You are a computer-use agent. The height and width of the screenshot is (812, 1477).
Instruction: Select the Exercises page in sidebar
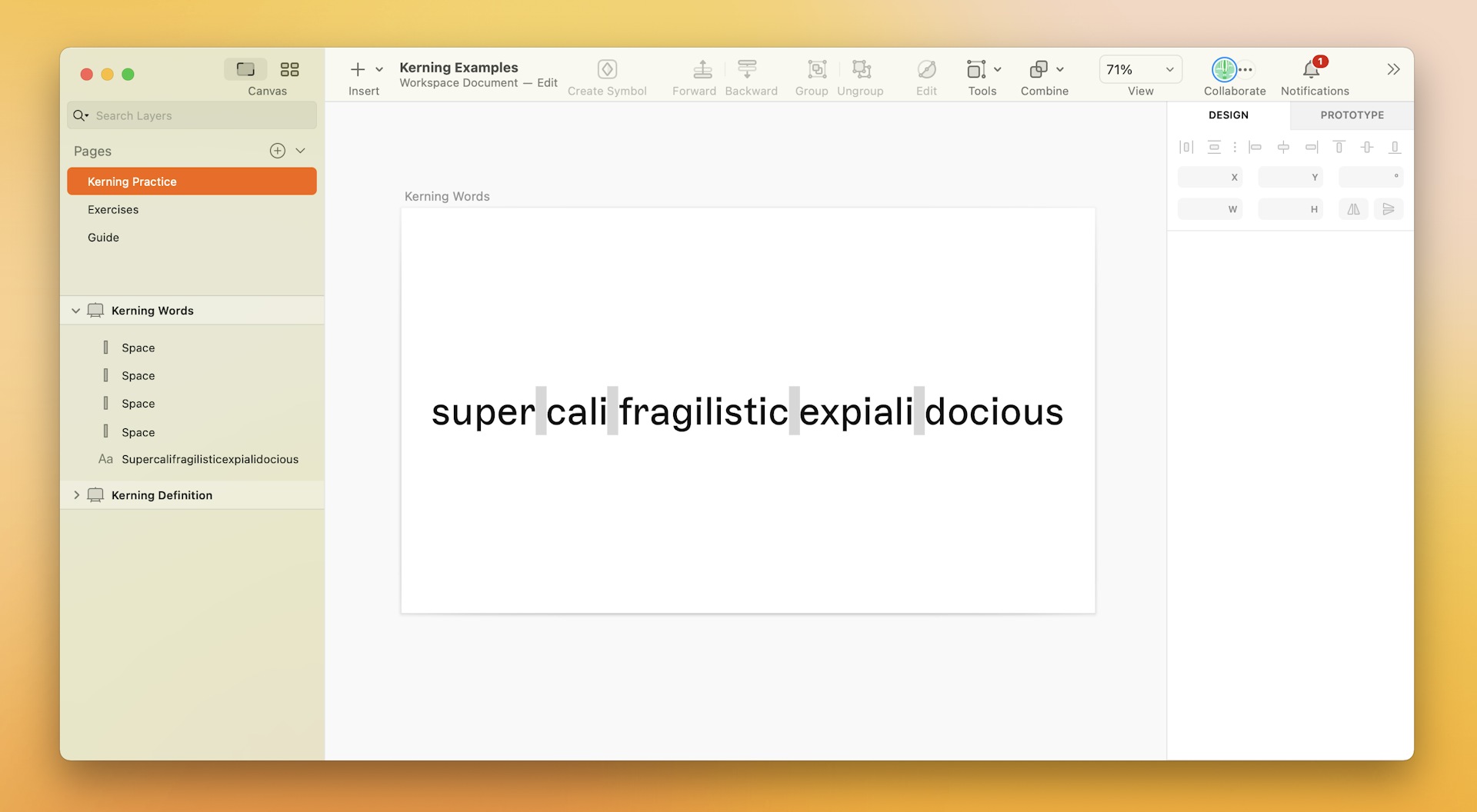113,209
